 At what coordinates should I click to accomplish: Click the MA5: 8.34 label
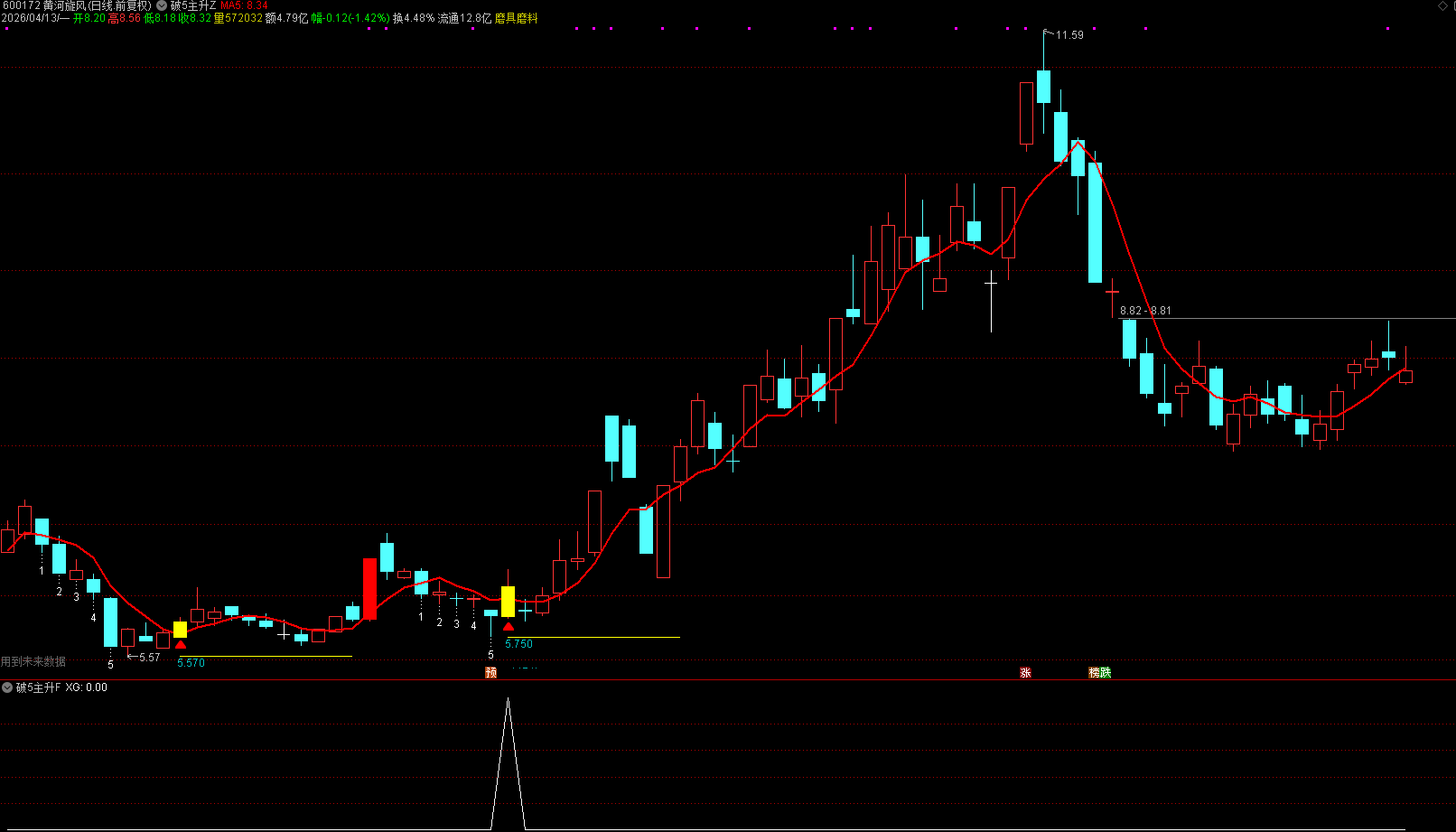[244, 5]
